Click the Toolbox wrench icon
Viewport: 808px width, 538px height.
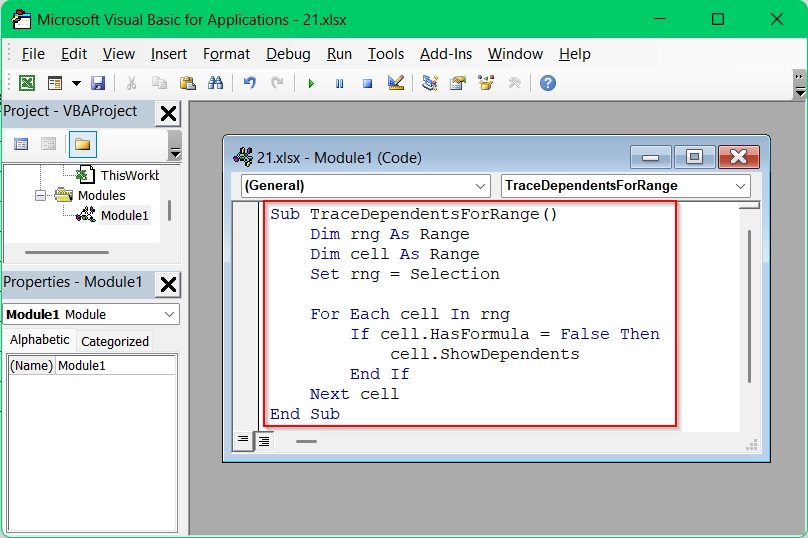(514, 83)
